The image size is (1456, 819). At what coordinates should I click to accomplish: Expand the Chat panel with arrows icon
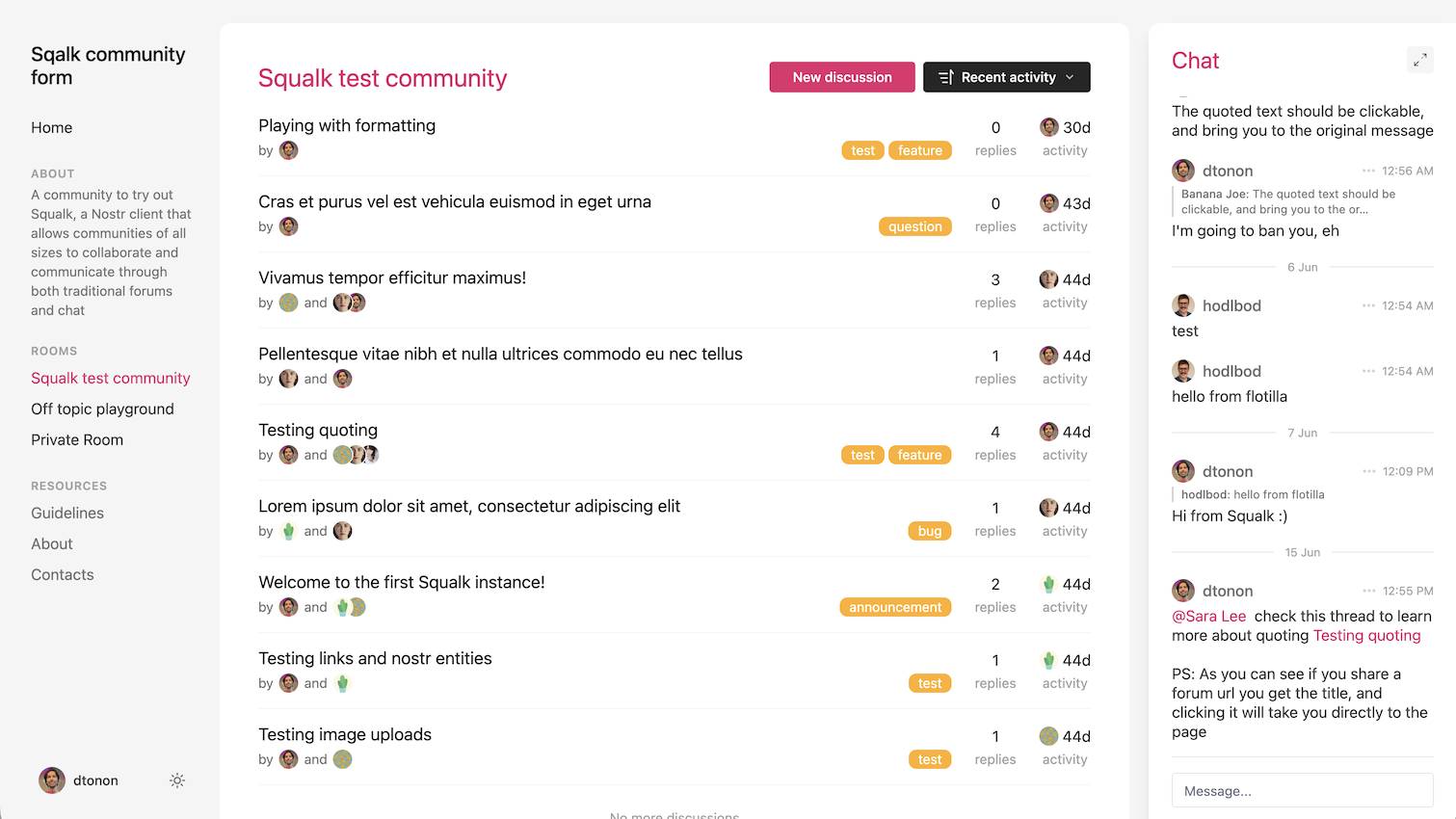click(1419, 60)
